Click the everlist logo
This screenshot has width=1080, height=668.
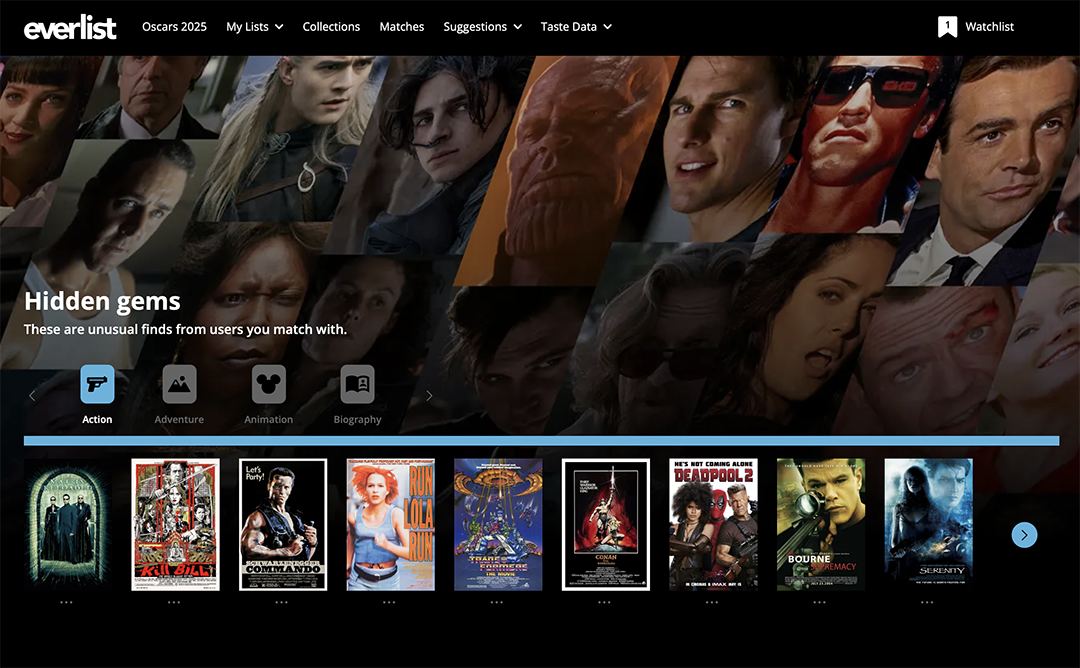pos(70,27)
